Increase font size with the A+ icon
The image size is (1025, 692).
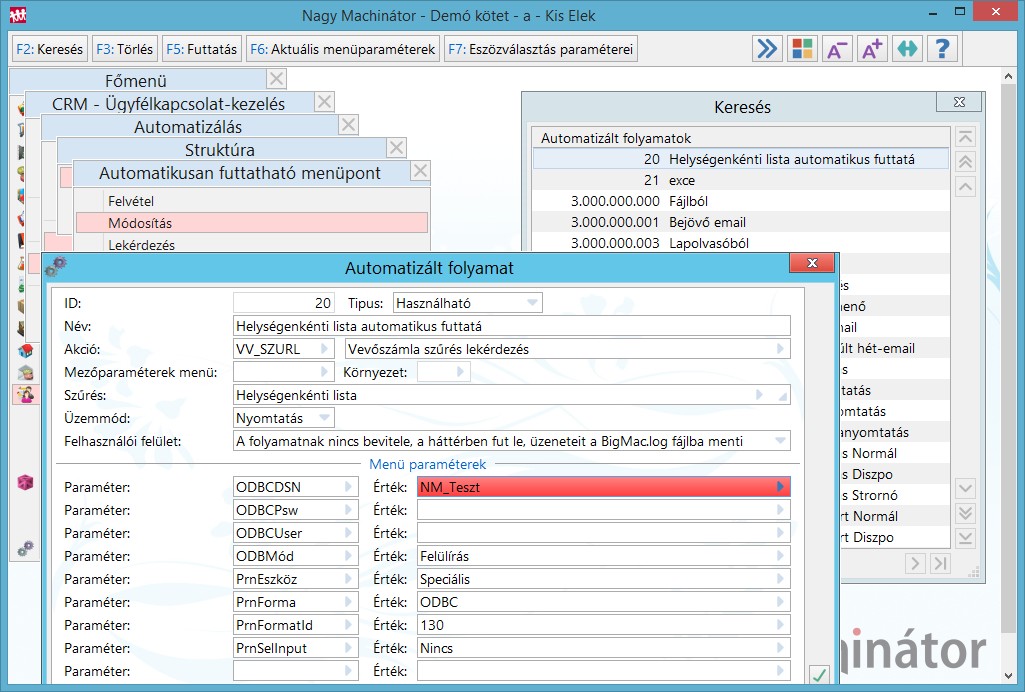click(872, 48)
